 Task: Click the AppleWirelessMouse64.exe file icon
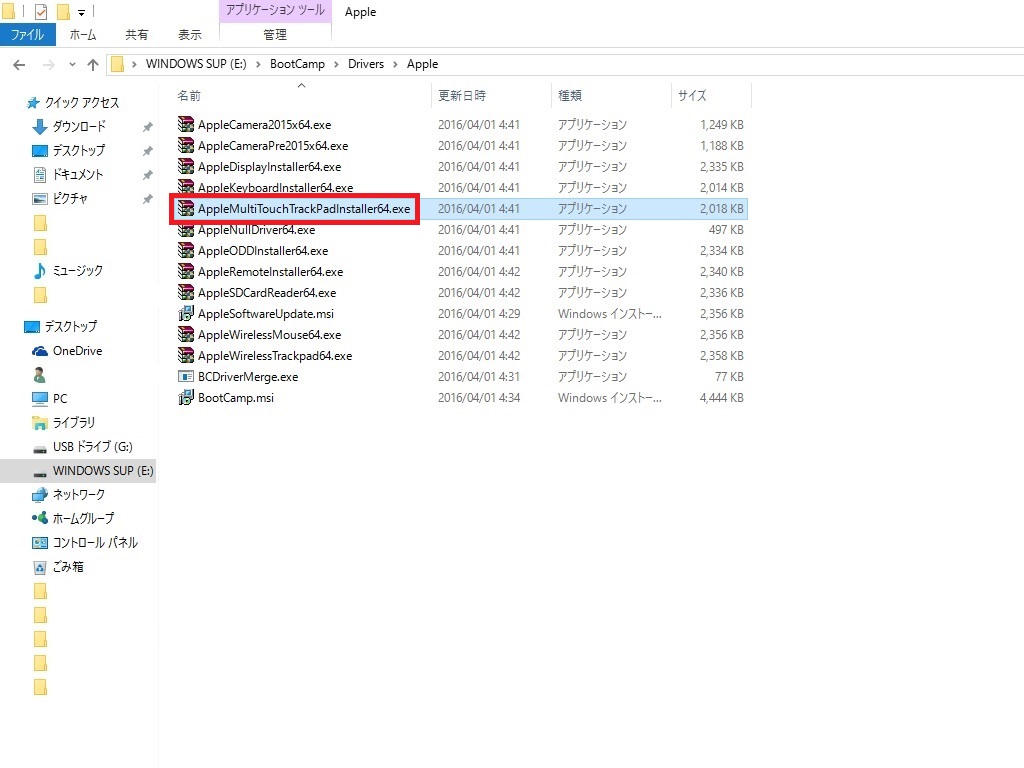click(x=186, y=334)
